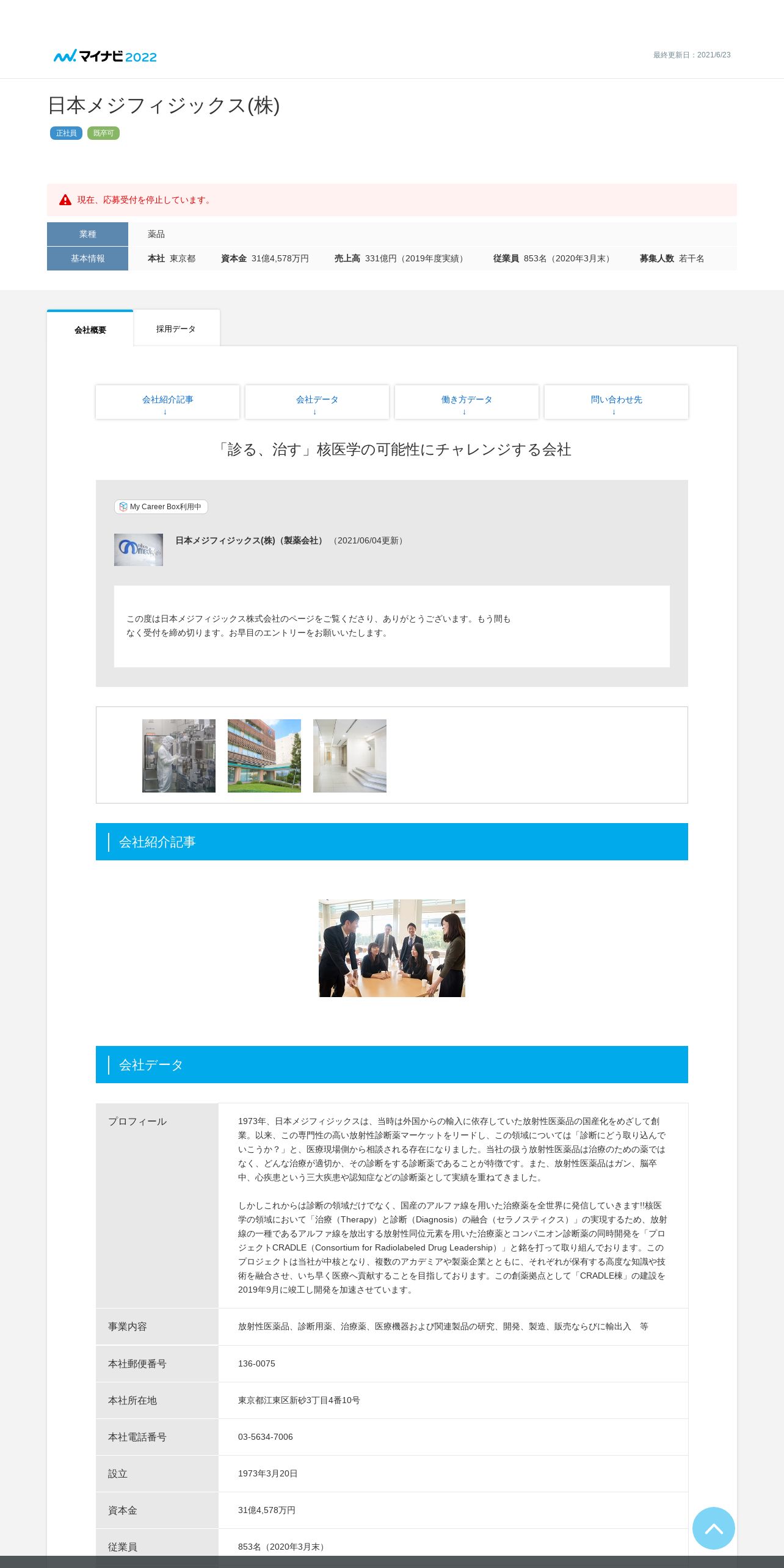Open the company building exterior photo
The width and height of the screenshot is (784, 1568).
click(264, 756)
